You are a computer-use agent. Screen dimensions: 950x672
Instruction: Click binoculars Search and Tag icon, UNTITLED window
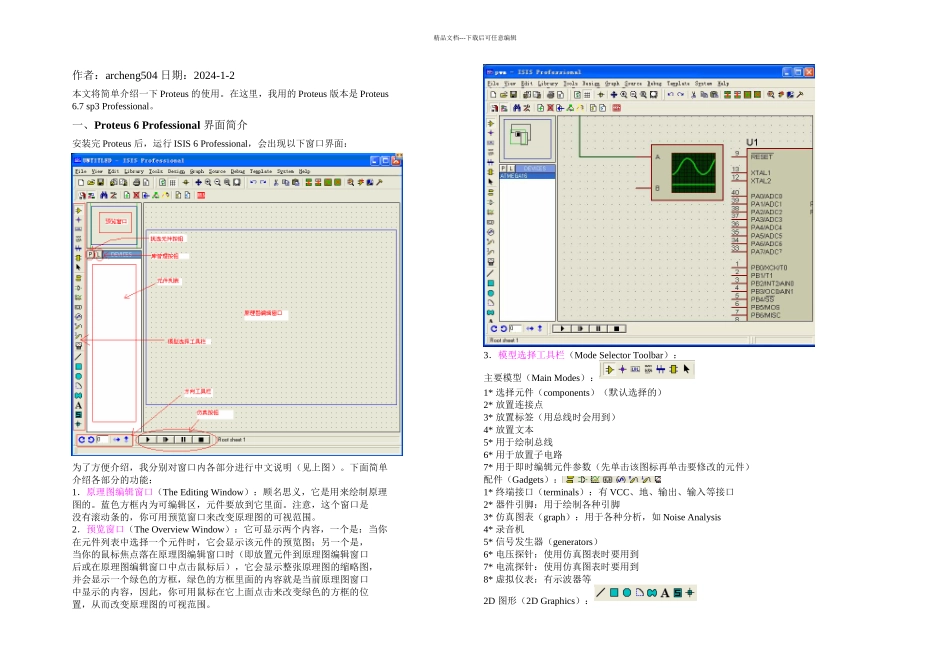tap(104, 195)
